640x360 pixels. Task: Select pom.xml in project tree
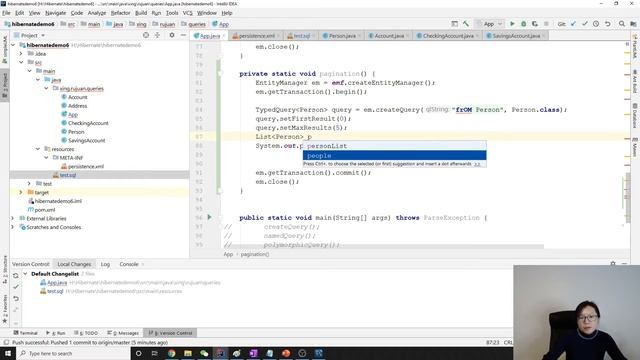tap(44, 210)
